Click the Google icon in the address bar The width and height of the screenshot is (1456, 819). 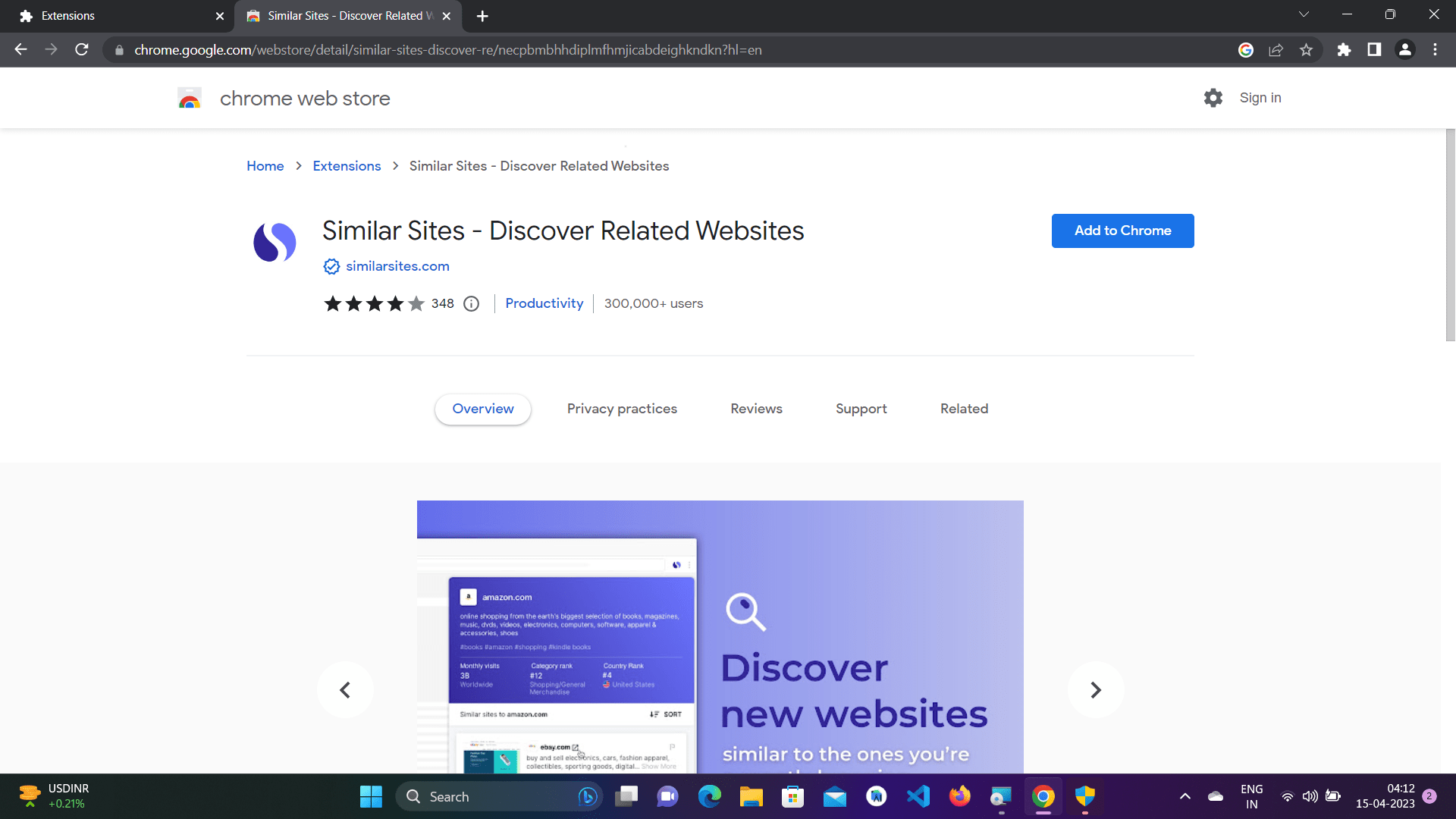(x=1246, y=50)
